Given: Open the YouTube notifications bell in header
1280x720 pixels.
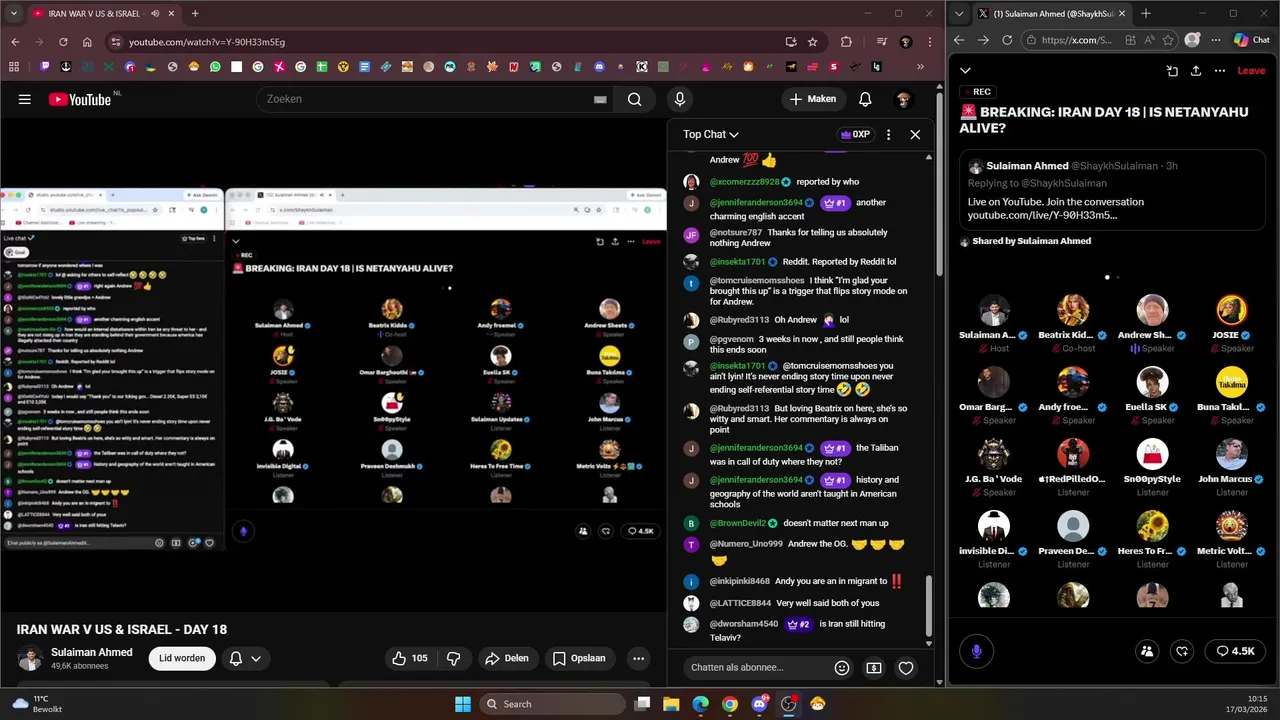Looking at the screenshot, I should (865, 99).
